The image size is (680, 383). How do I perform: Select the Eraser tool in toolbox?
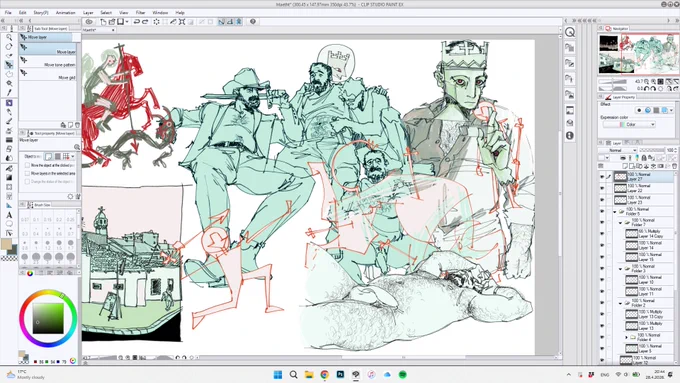(x=9, y=149)
